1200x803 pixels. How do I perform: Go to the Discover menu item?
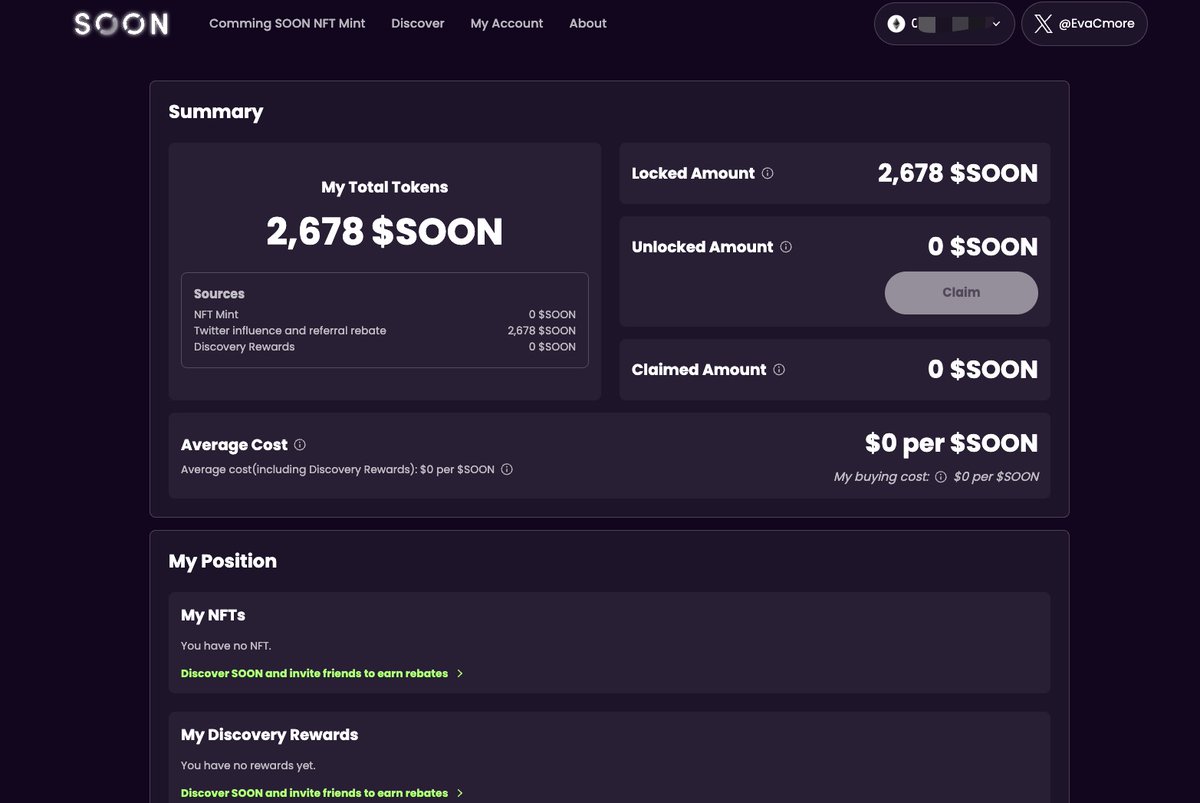coord(418,23)
